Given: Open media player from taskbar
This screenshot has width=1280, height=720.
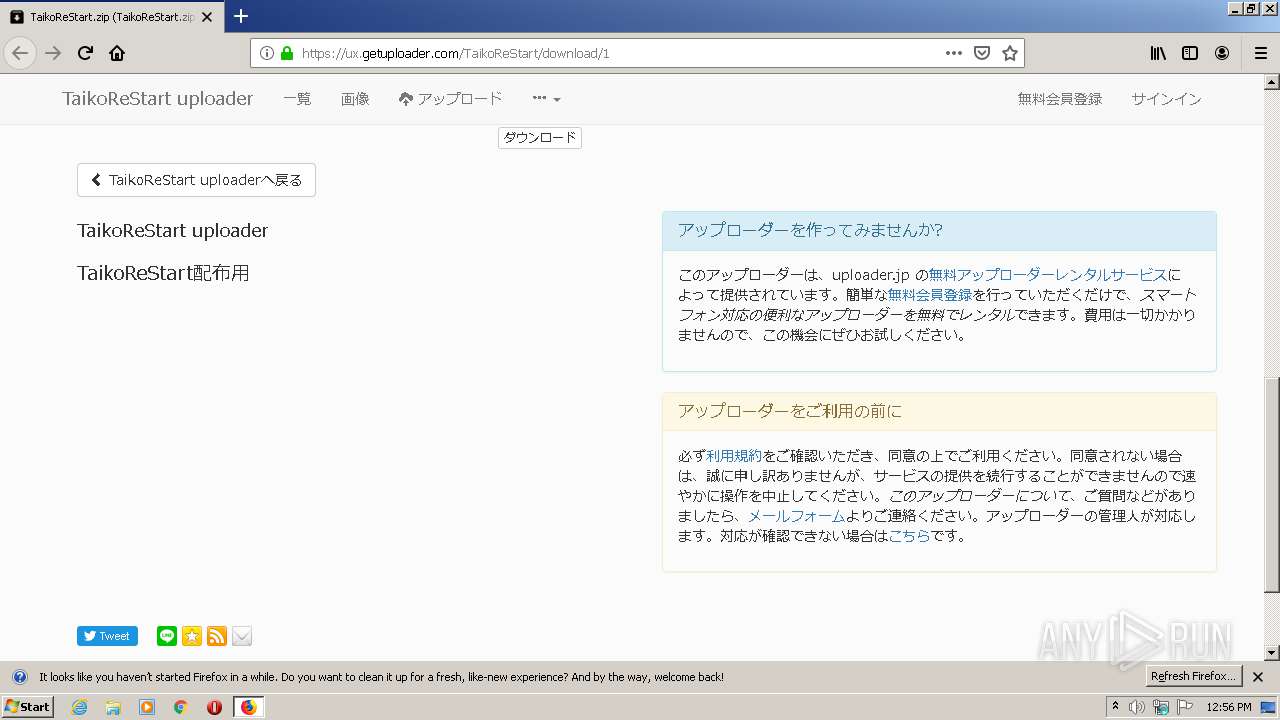Looking at the screenshot, I should (147, 707).
